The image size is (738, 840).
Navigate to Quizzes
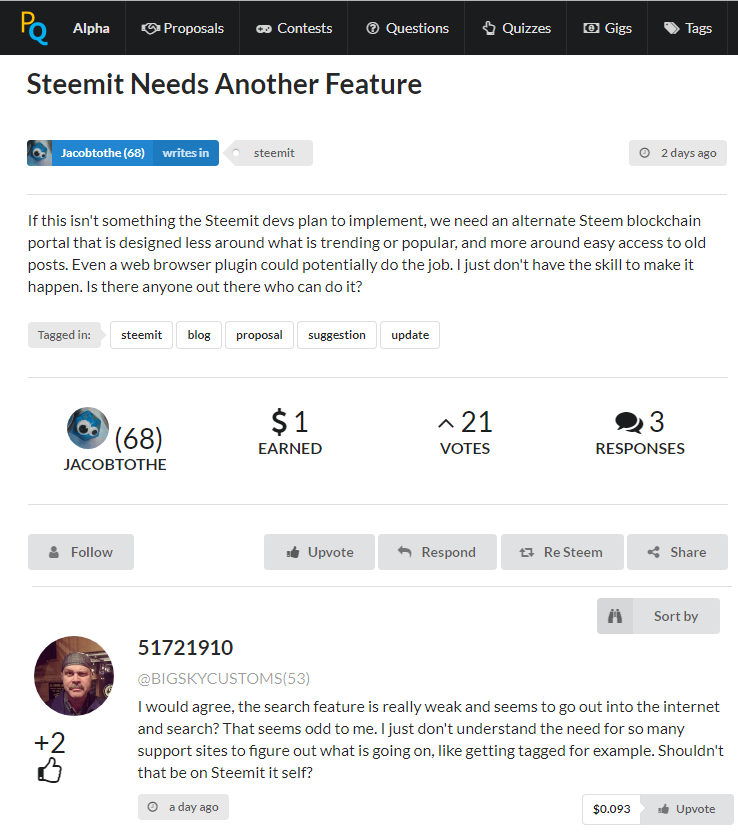coord(517,28)
